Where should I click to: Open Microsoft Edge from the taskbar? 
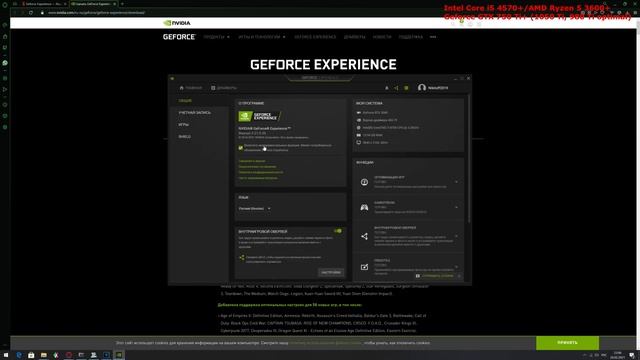19,355
